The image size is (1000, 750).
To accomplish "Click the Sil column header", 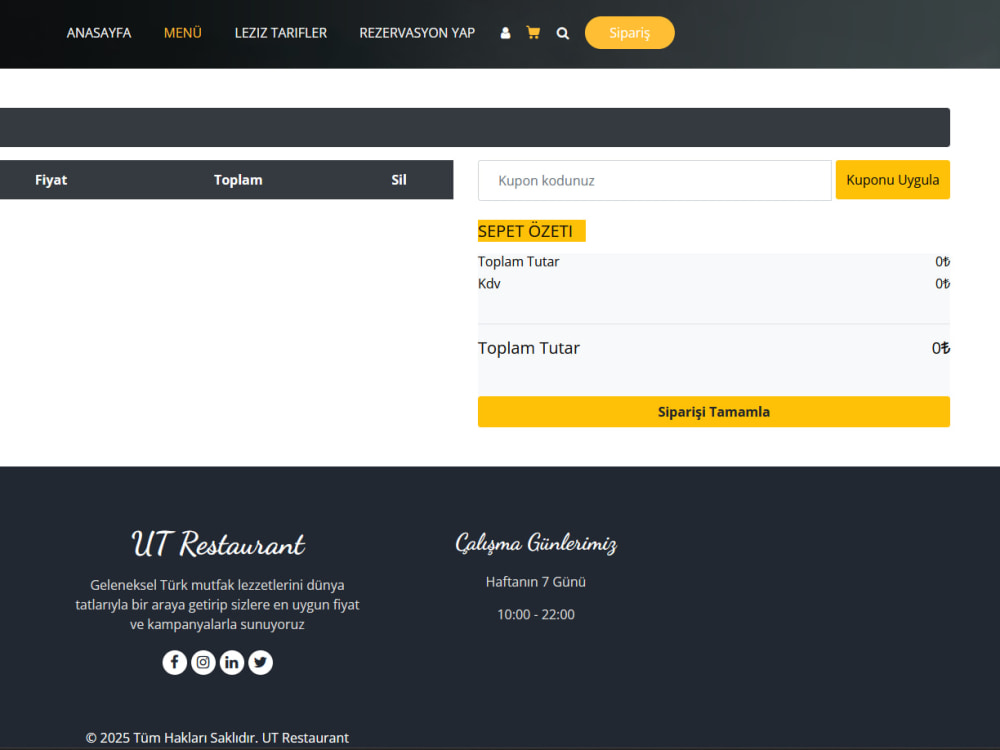I will 399,180.
